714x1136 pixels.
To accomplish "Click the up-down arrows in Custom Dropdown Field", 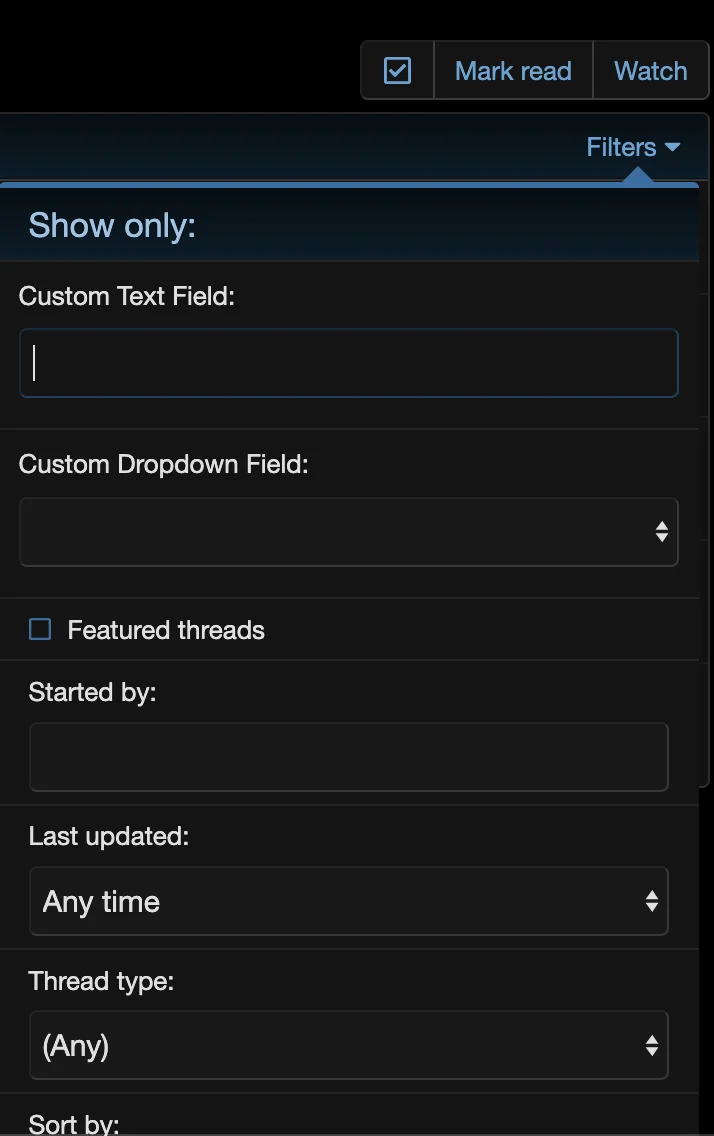I will click(661, 532).
